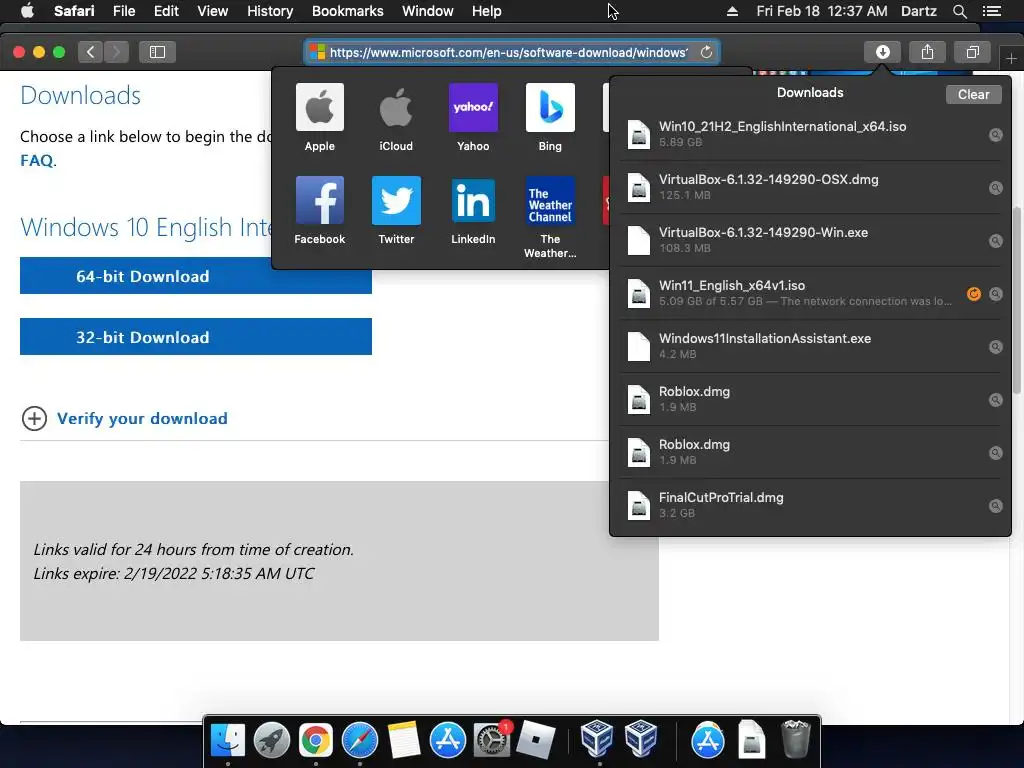
Task: Open the iCloud favorite icon
Action: coord(396,107)
